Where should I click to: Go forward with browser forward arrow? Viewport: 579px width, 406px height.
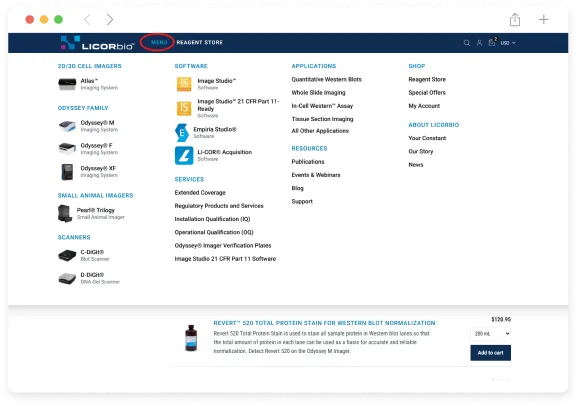click(110, 19)
